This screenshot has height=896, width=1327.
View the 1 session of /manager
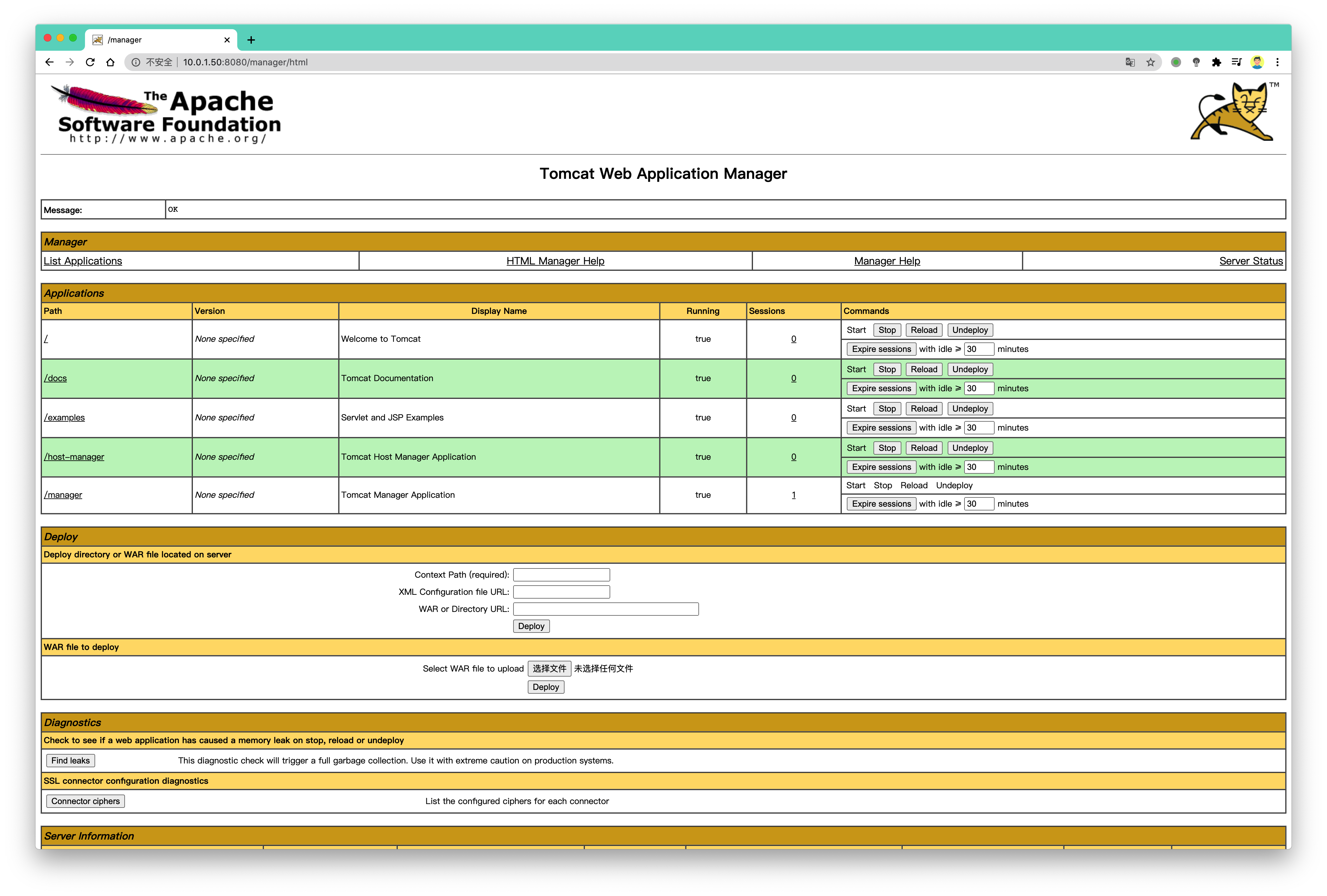tap(793, 495)
